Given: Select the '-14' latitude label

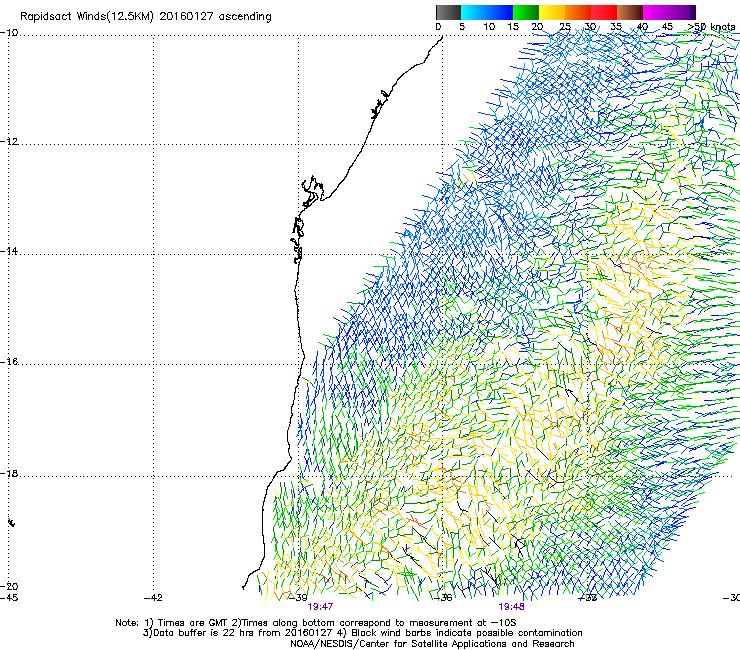Looking at the screenshot, I should click(x=9, y=251).
